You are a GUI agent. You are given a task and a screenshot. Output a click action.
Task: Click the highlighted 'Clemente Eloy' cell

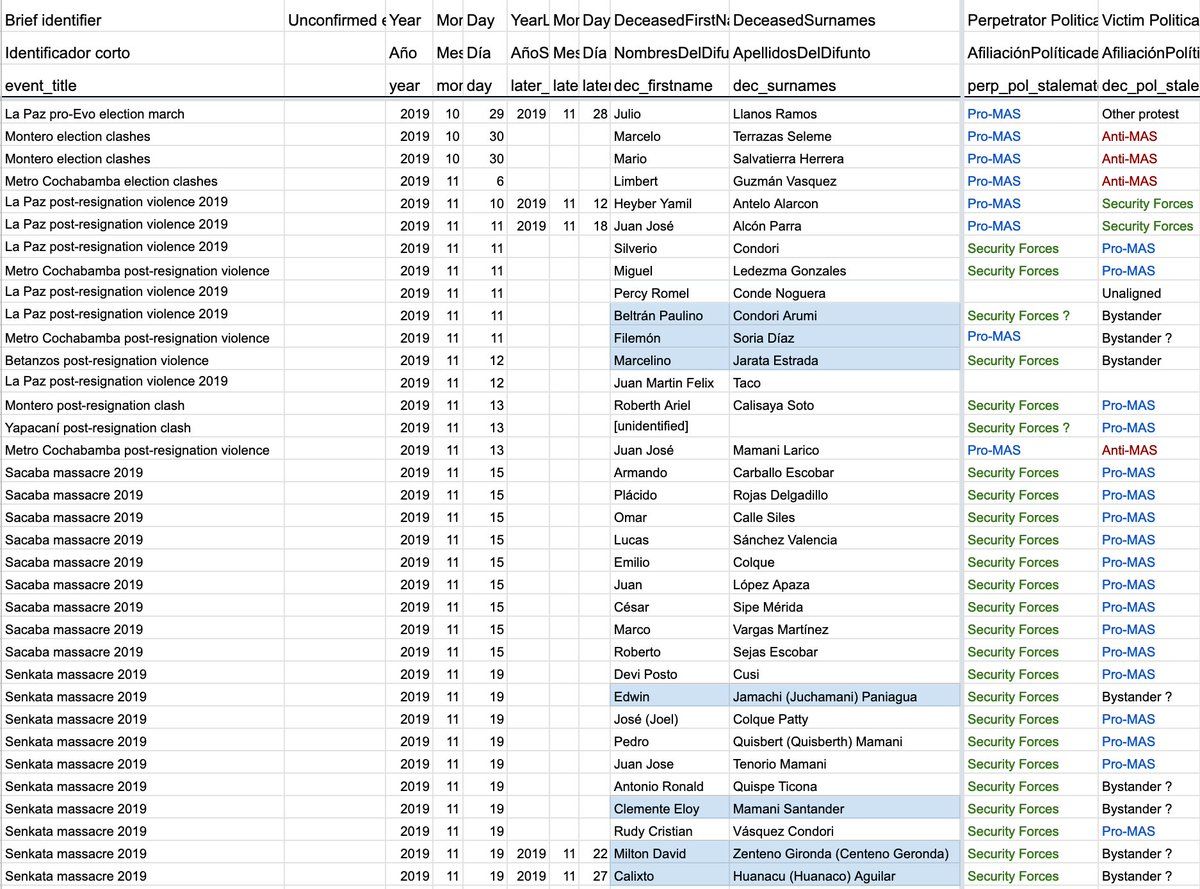click(x=657, y=809)
